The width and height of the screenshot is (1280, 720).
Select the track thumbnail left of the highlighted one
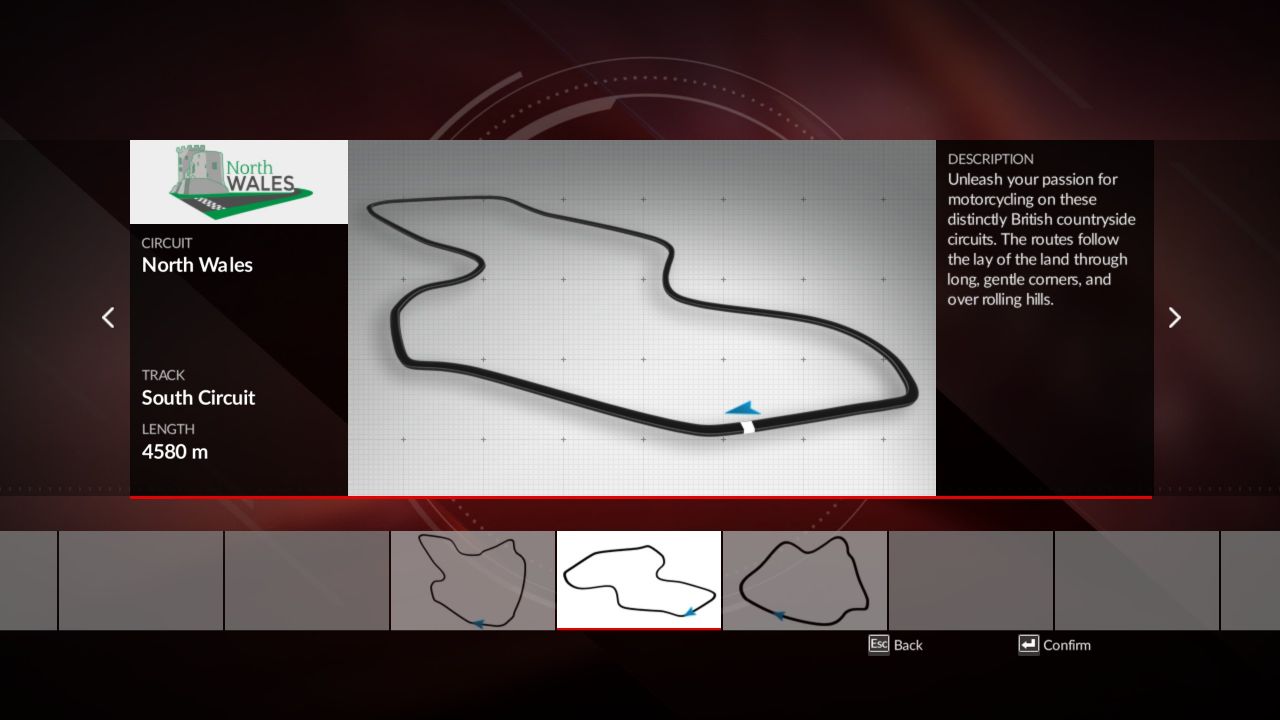pyautogui.click(x=473, y=580)
